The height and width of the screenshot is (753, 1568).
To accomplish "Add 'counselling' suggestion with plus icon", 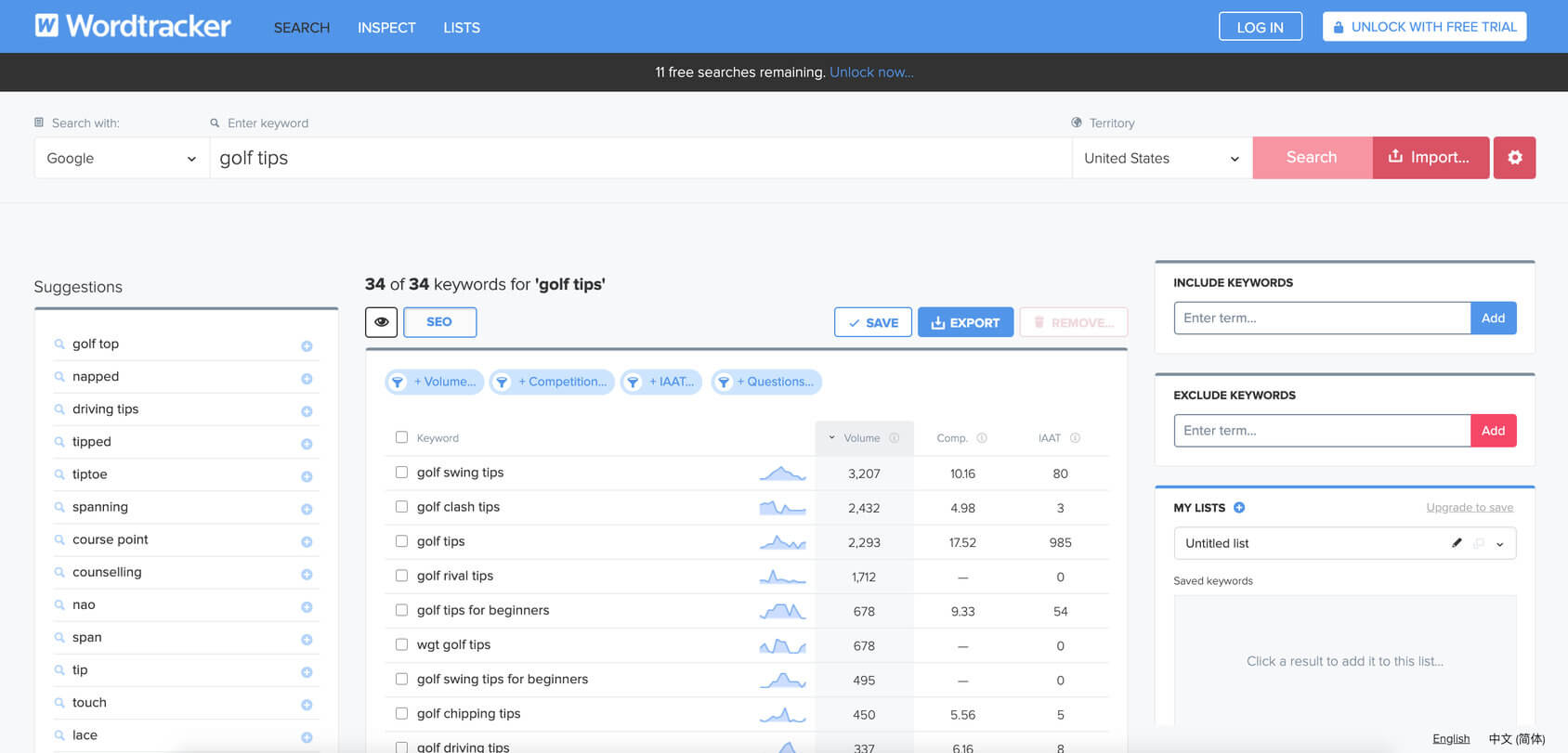I will point(307,575).
